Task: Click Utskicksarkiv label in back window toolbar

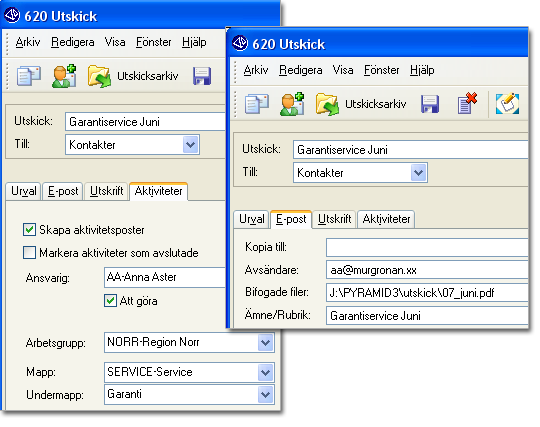Action: (148, 76)
